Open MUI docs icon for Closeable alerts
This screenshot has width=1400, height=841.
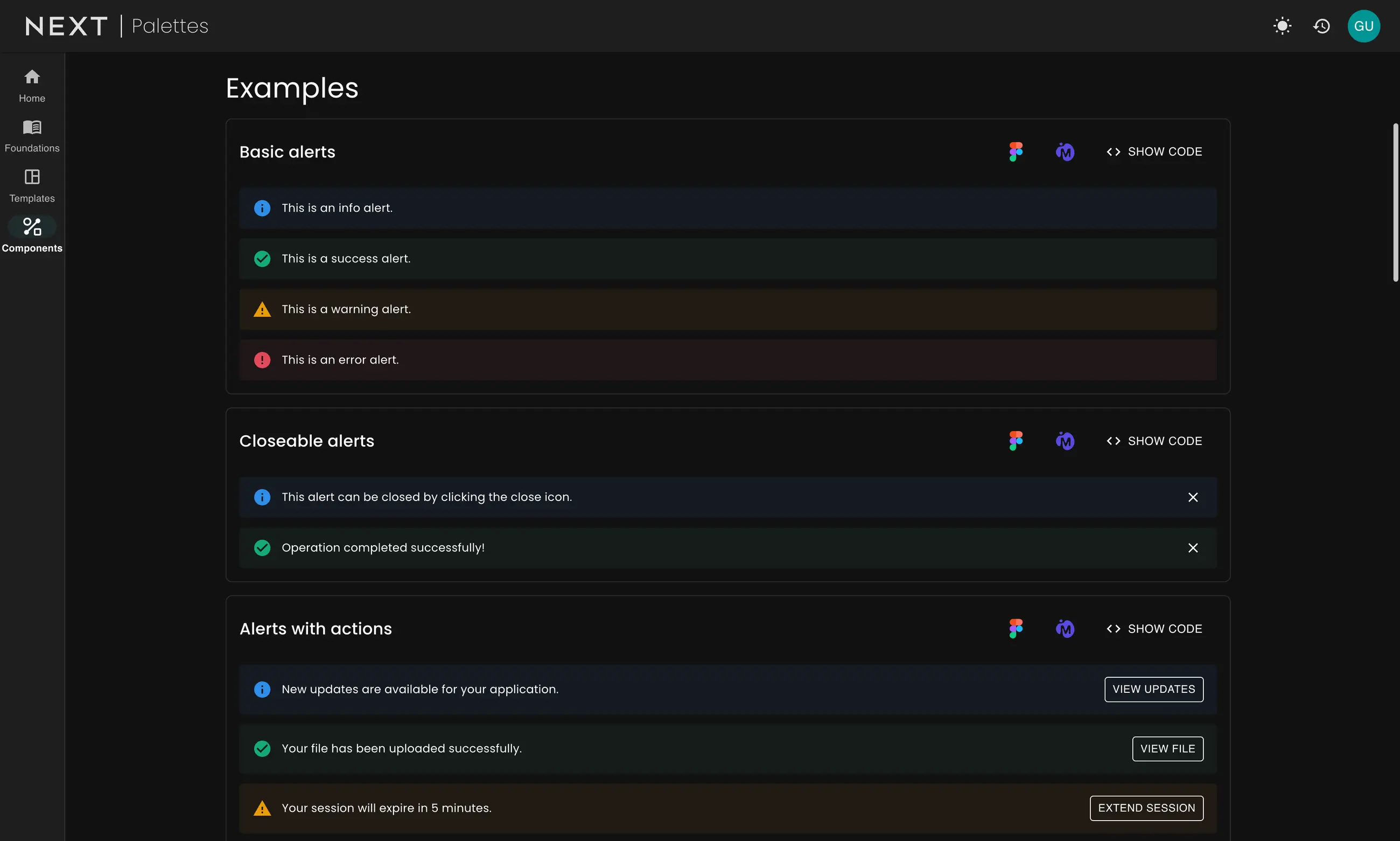(x=1065, y=441)
